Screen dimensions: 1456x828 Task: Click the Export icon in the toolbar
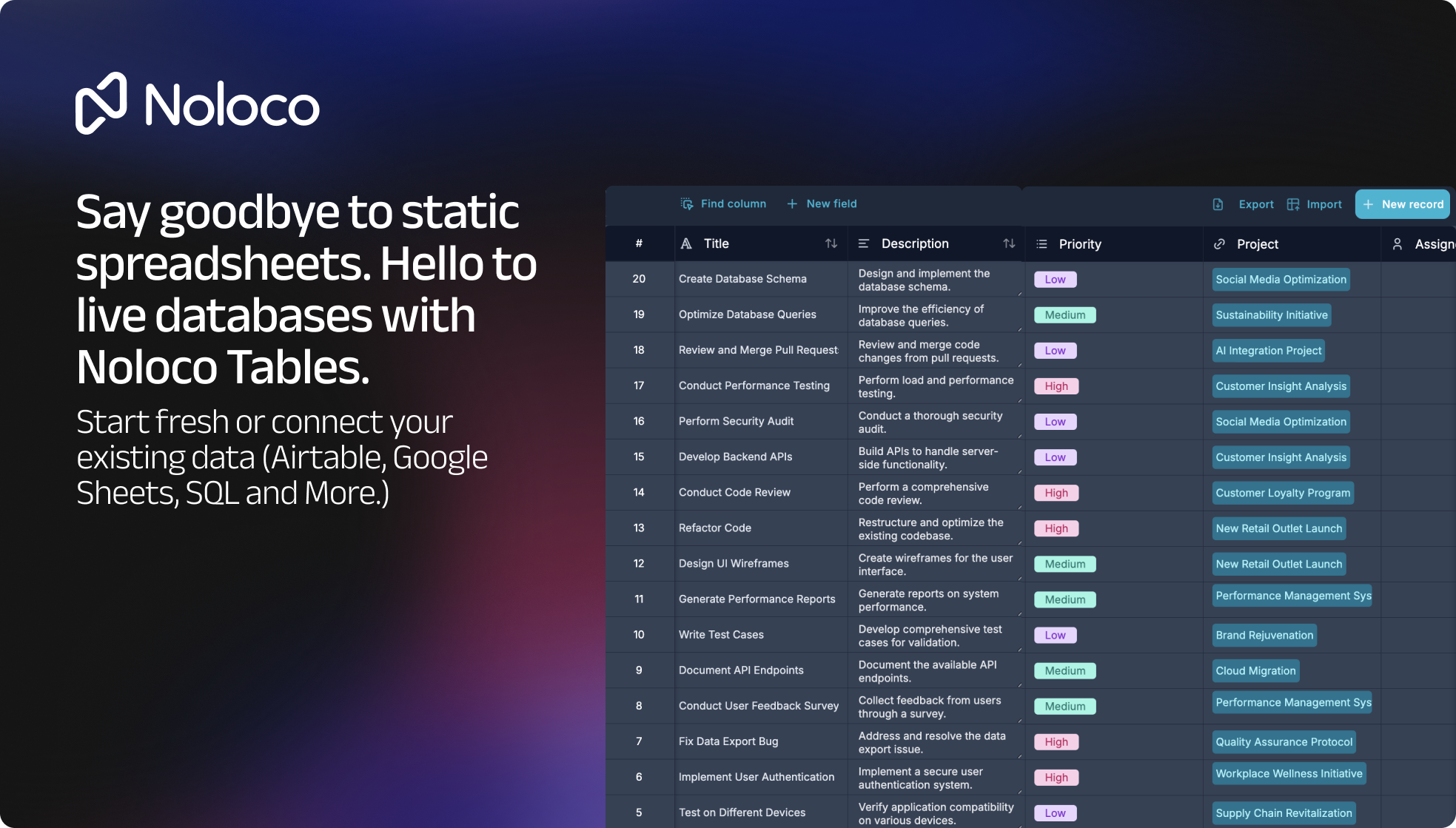[x=1217, y=203]
